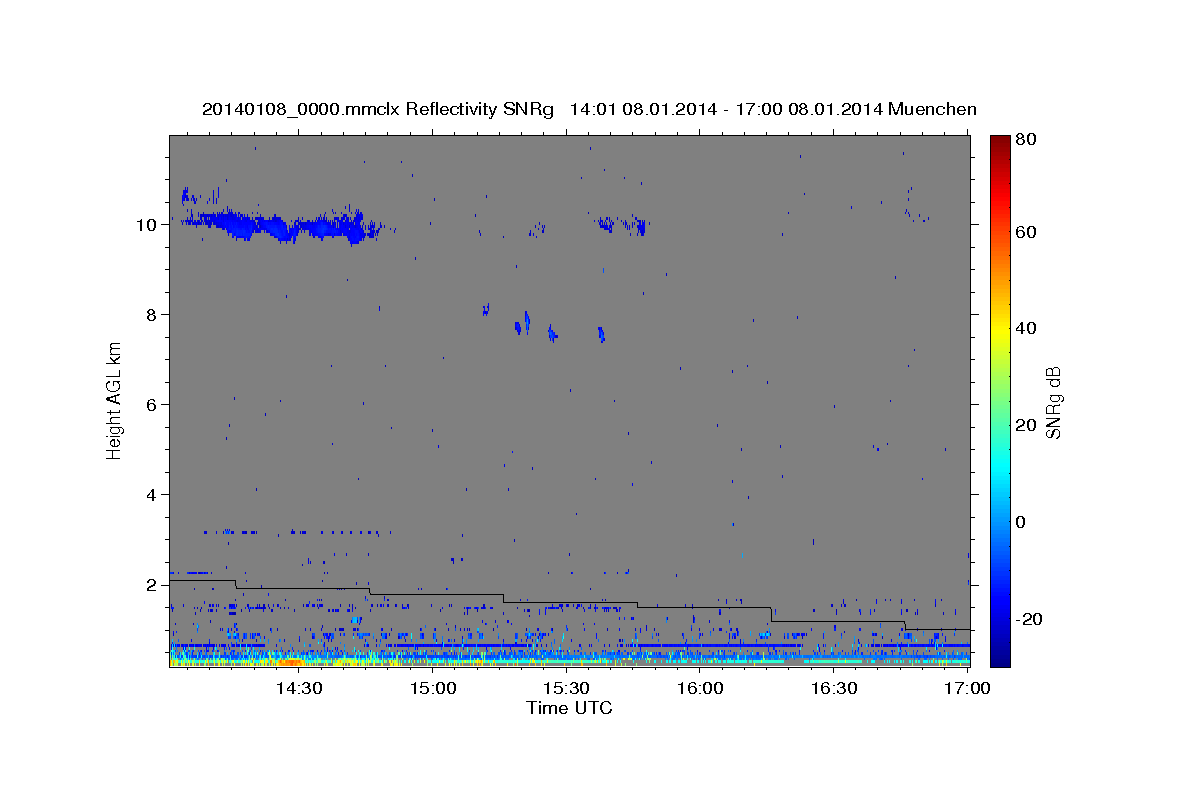
Task: Click the 'Time UTC' axis label
Action: (x=569, y=708)
